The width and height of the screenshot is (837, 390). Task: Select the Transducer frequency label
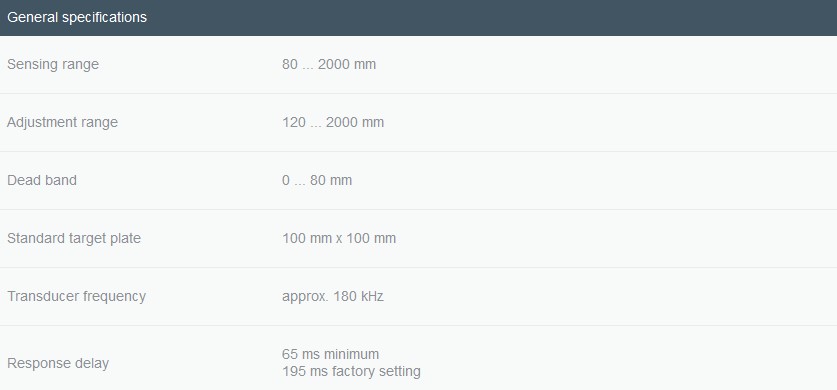[x=76, y=296]
